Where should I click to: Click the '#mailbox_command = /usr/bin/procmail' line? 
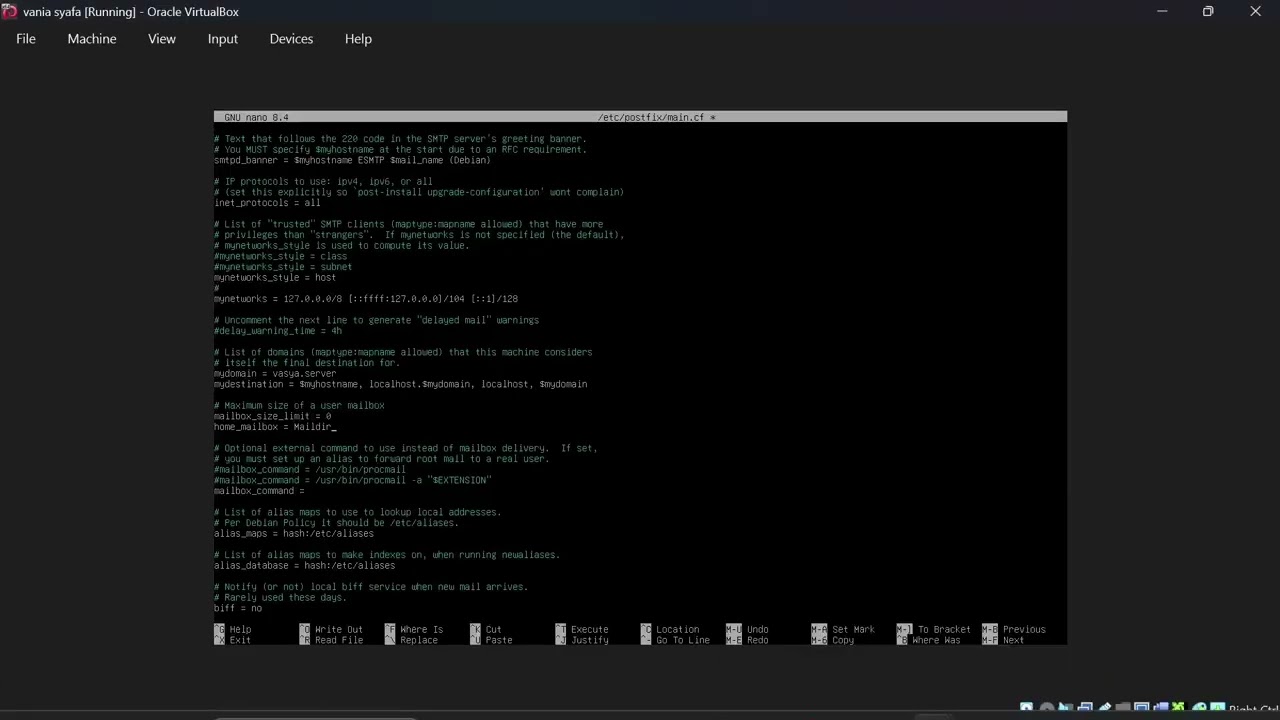coord(310,470)
